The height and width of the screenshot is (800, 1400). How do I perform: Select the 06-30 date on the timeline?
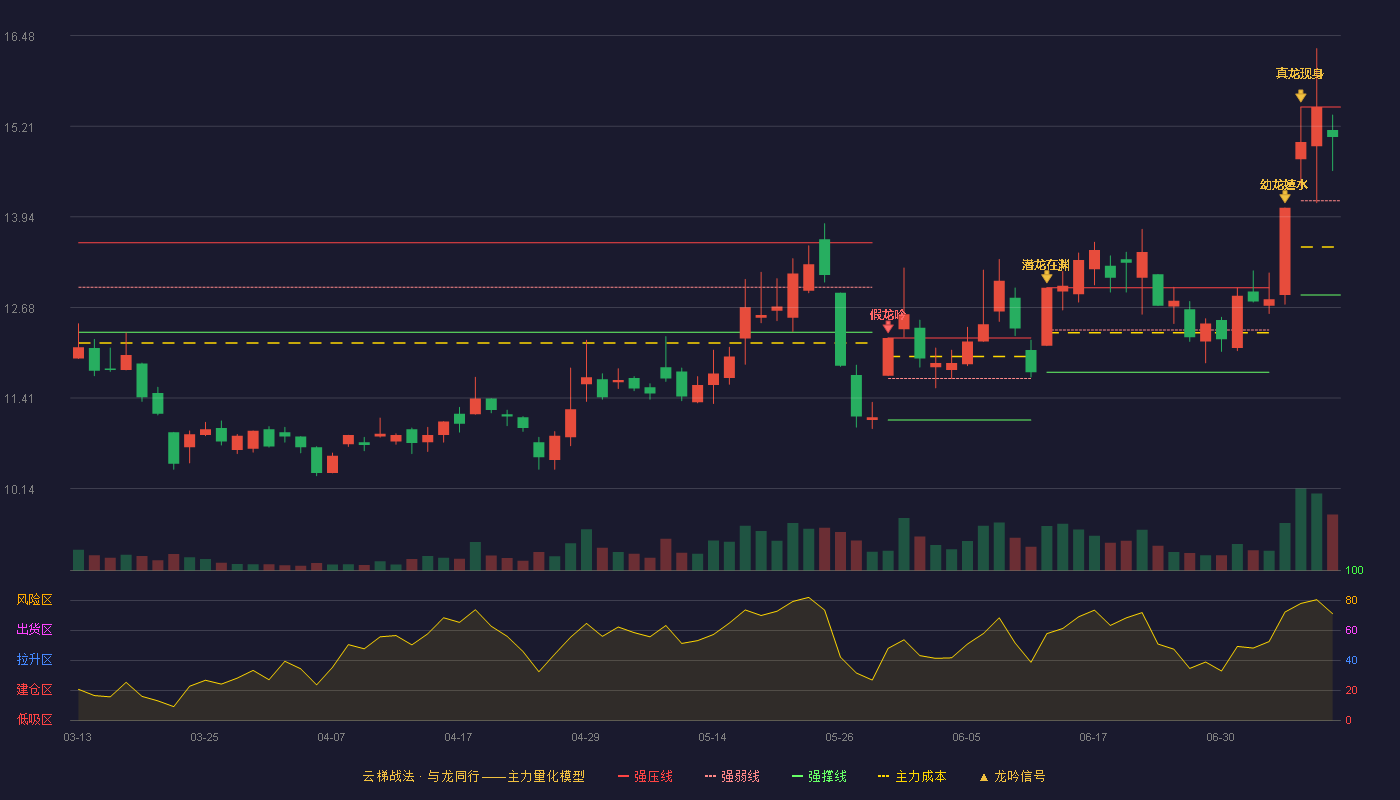[1220, 737]
